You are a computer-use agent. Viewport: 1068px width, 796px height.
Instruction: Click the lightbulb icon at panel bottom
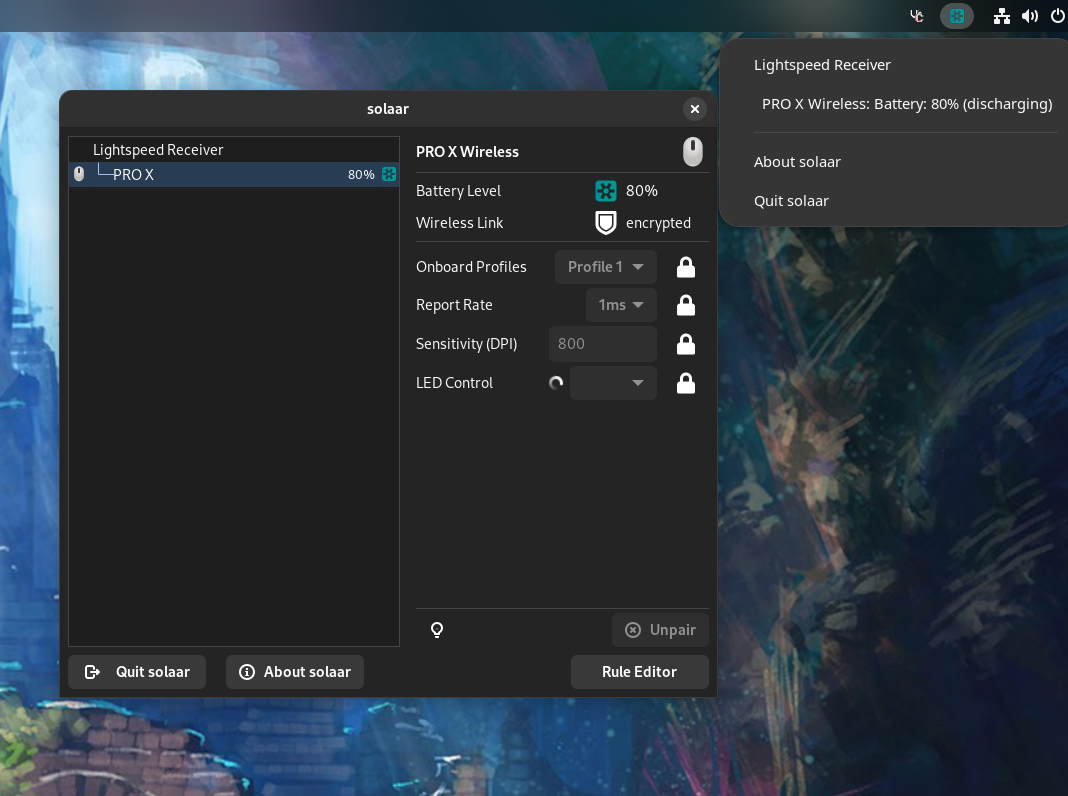437,630
